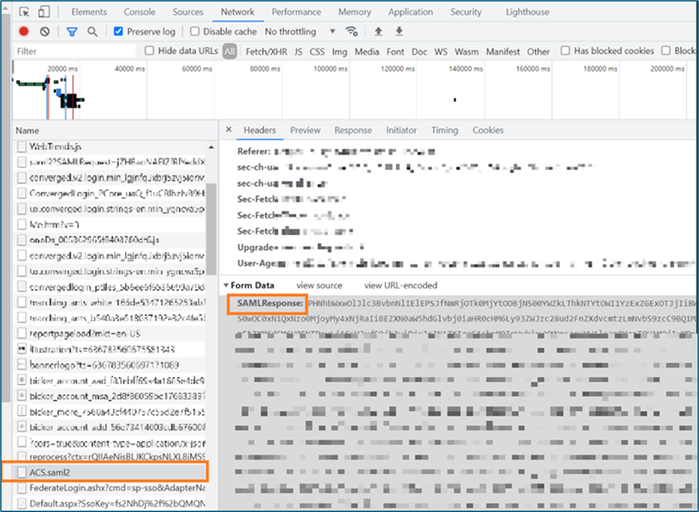This screenshot has height=512, width=699.
Task: Select the All request type filter
Action: [230, 51]
